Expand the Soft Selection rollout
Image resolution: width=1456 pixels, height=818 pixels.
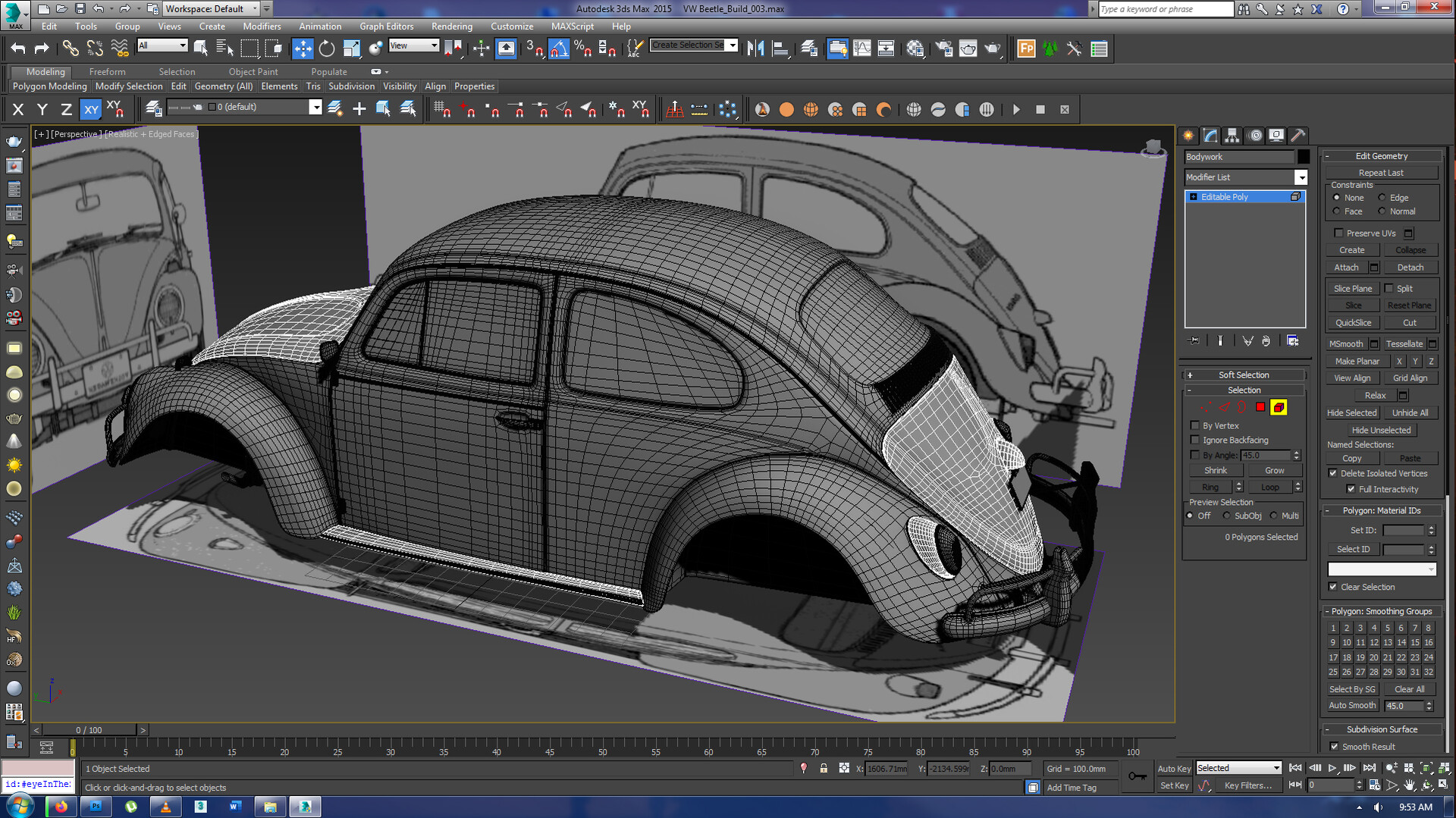pos(1244,375)
